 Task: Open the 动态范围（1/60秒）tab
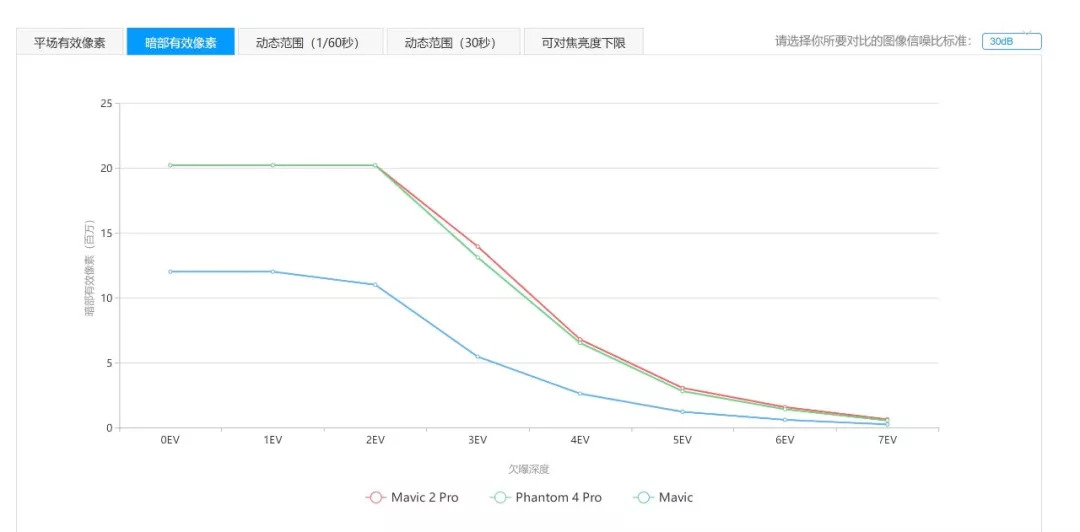[x=306, y=42]
